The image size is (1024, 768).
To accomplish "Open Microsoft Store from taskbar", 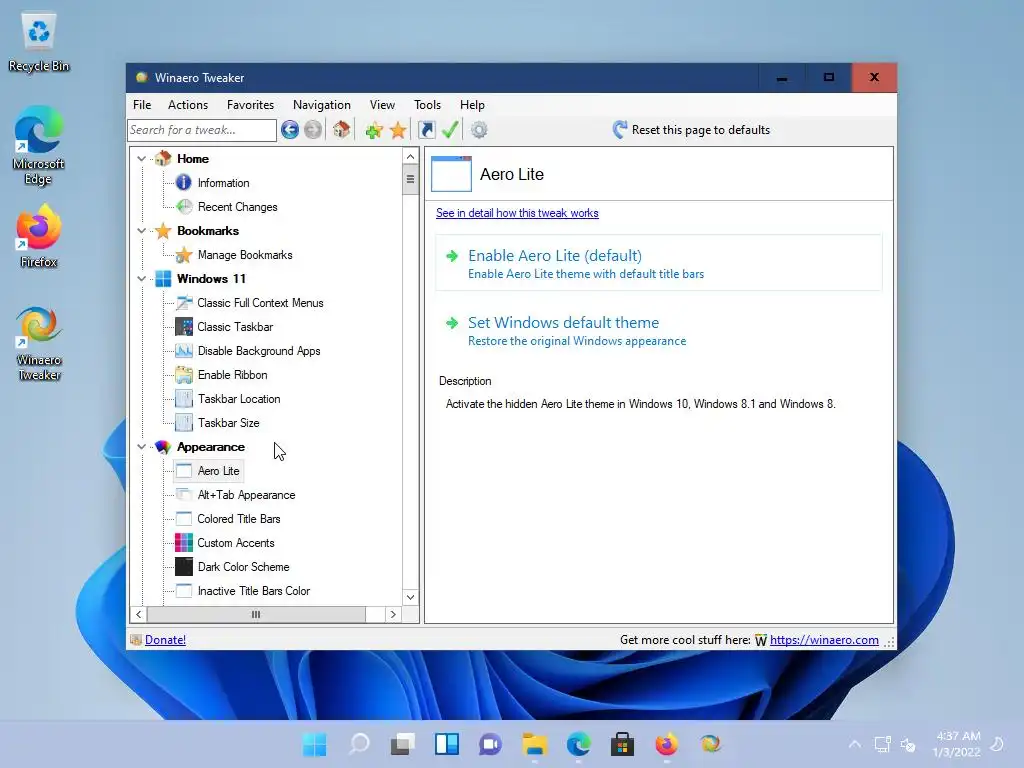I will (x=622, y=744).
